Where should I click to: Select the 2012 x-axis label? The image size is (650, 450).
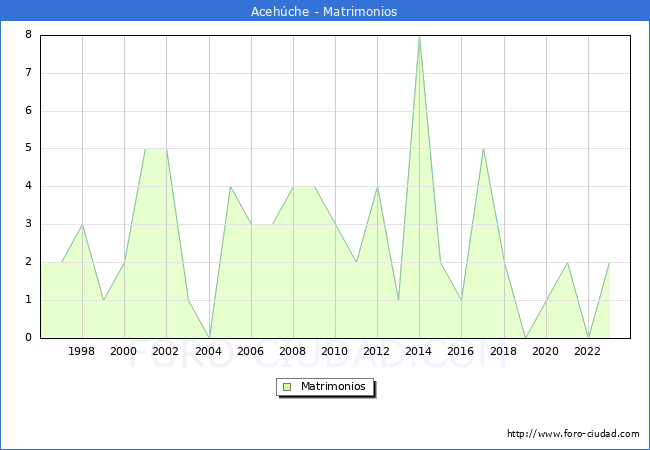[377, 351]
